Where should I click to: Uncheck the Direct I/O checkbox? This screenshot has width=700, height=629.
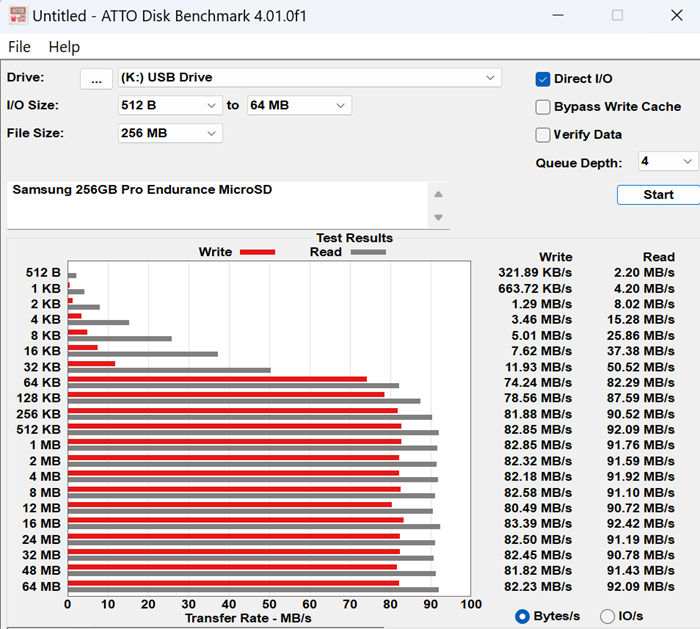click(542, 79)
